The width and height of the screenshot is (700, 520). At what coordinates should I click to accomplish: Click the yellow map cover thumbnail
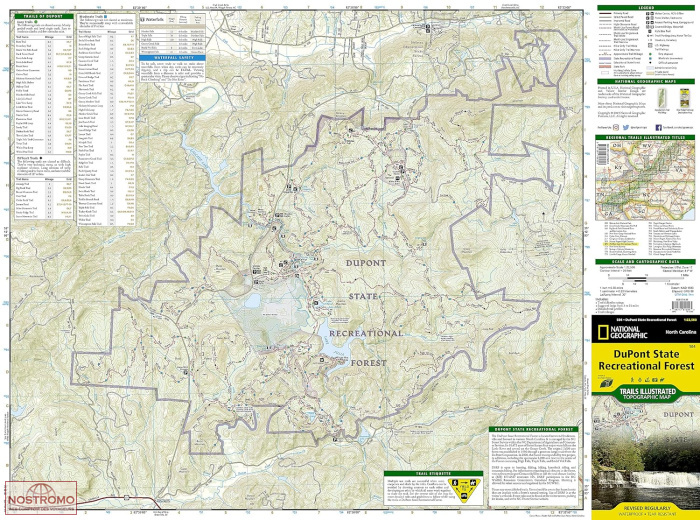[684, 98]
